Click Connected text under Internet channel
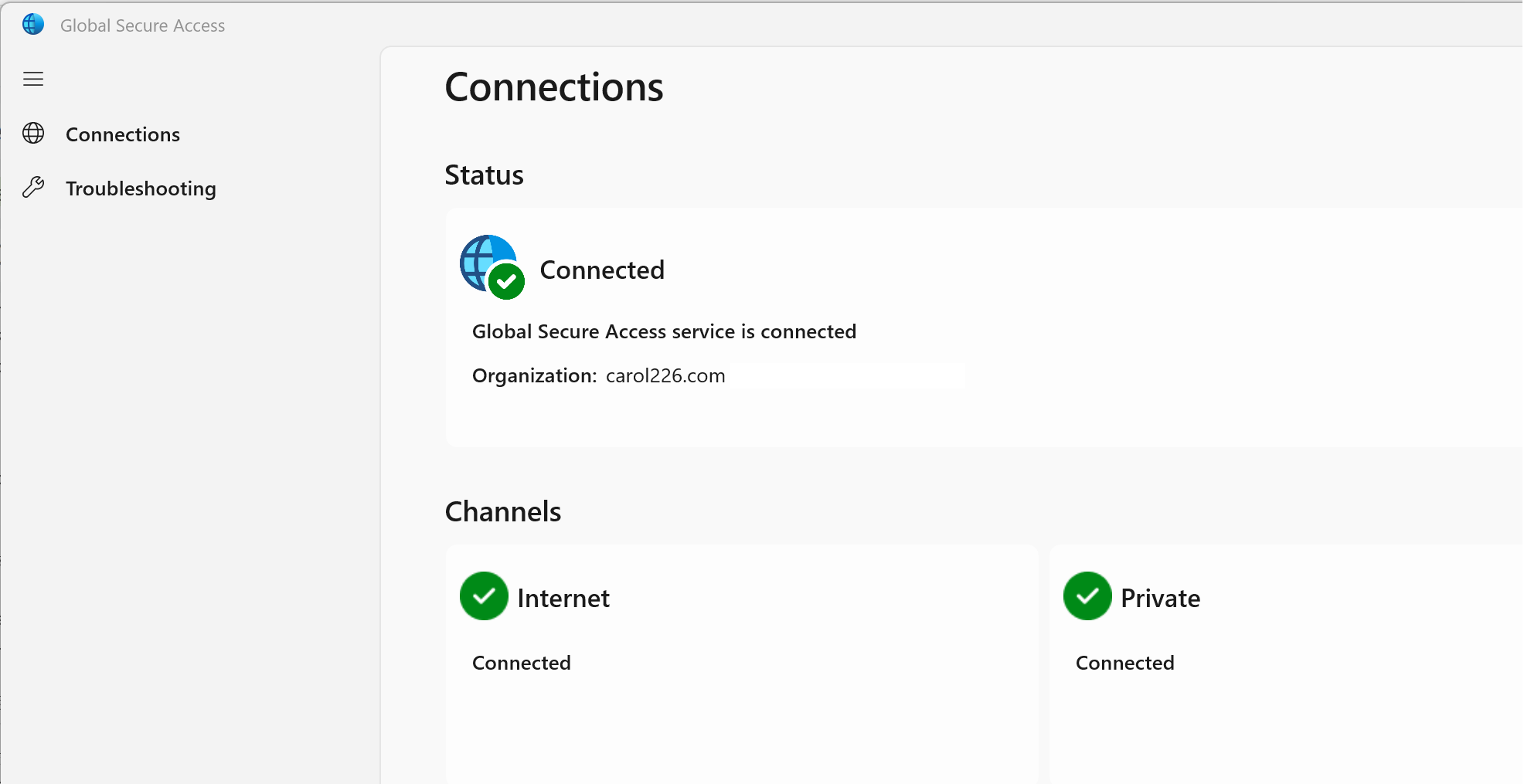This screenshot has height=784, width=1524. click(x=522, y=664)
